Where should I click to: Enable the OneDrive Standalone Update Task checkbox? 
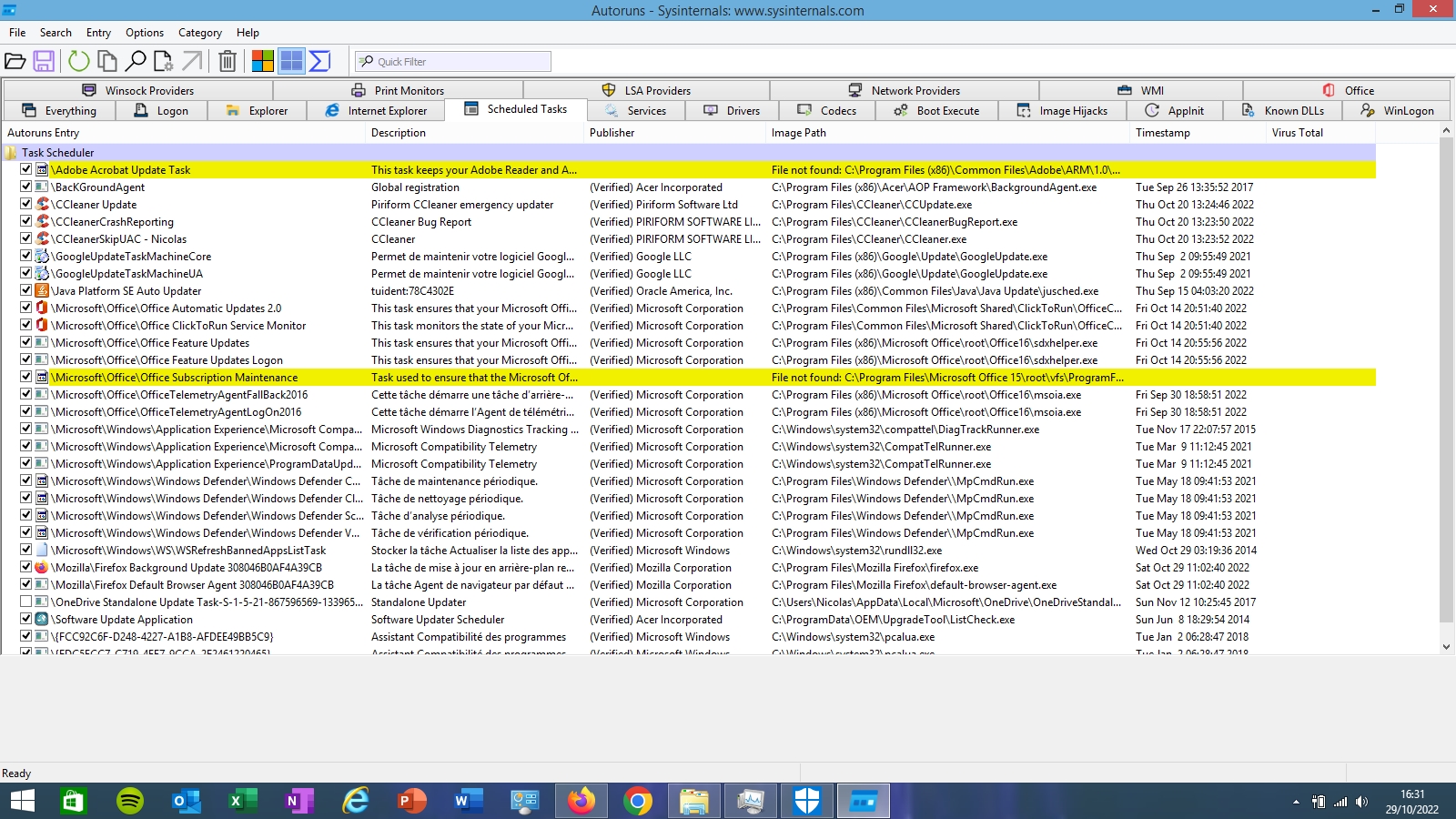point(26,602)
